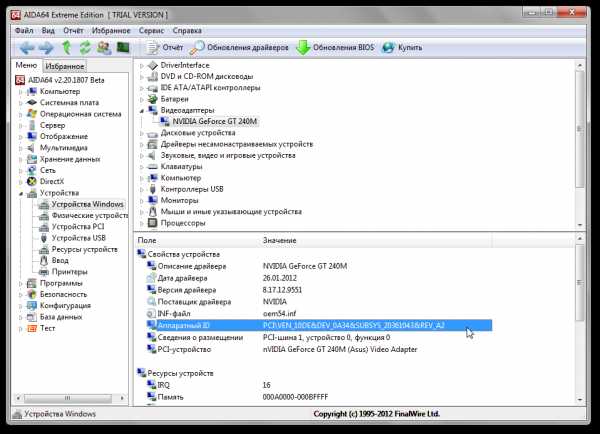Collapse the Видеоадаптеры device node
The width and height of the screenshot is (600, 434).
point(142,111)
